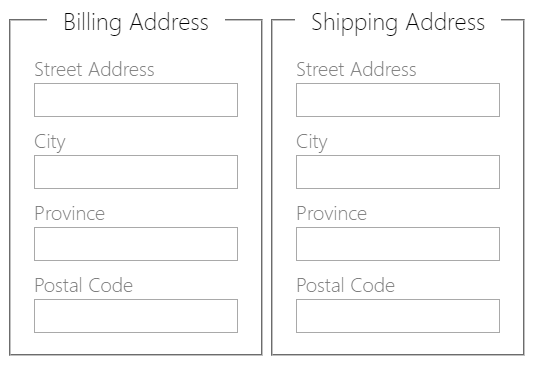Screen dimensions: 535x365
Task: Click the Shipping City text box
Action: coord(398,172)
